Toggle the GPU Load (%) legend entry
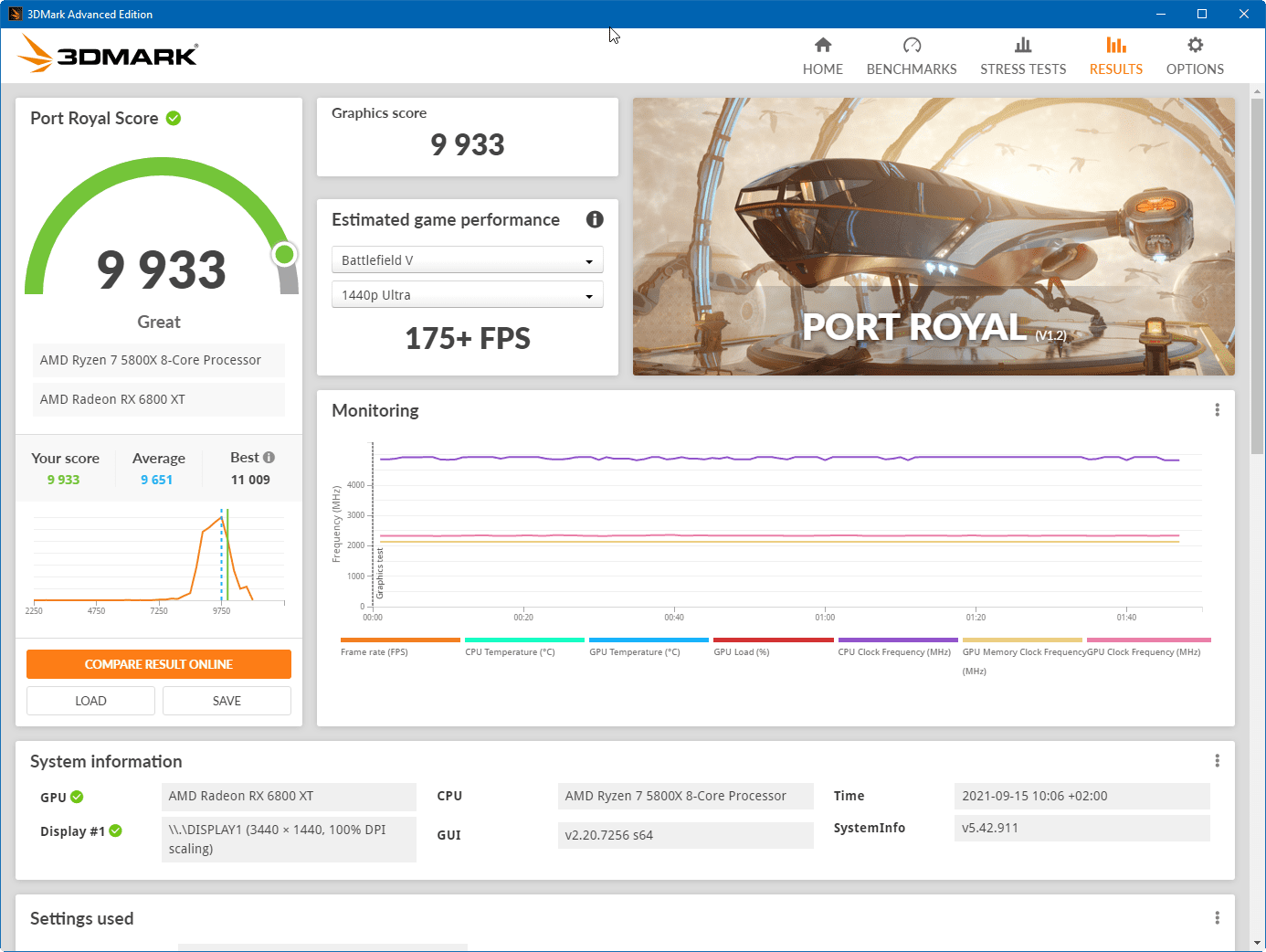This screenshot has width=1266, height=952. coord(773,647)
